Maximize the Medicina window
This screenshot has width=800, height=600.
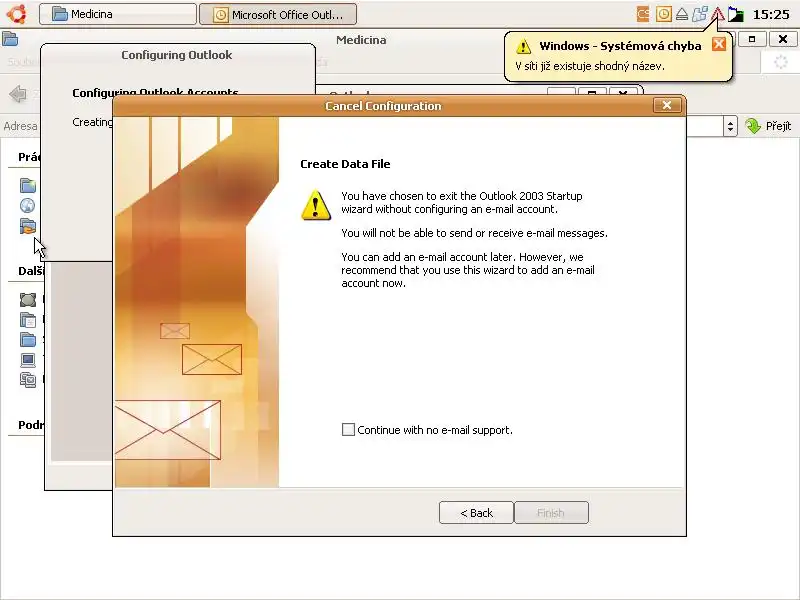click(x=752, y=39)
